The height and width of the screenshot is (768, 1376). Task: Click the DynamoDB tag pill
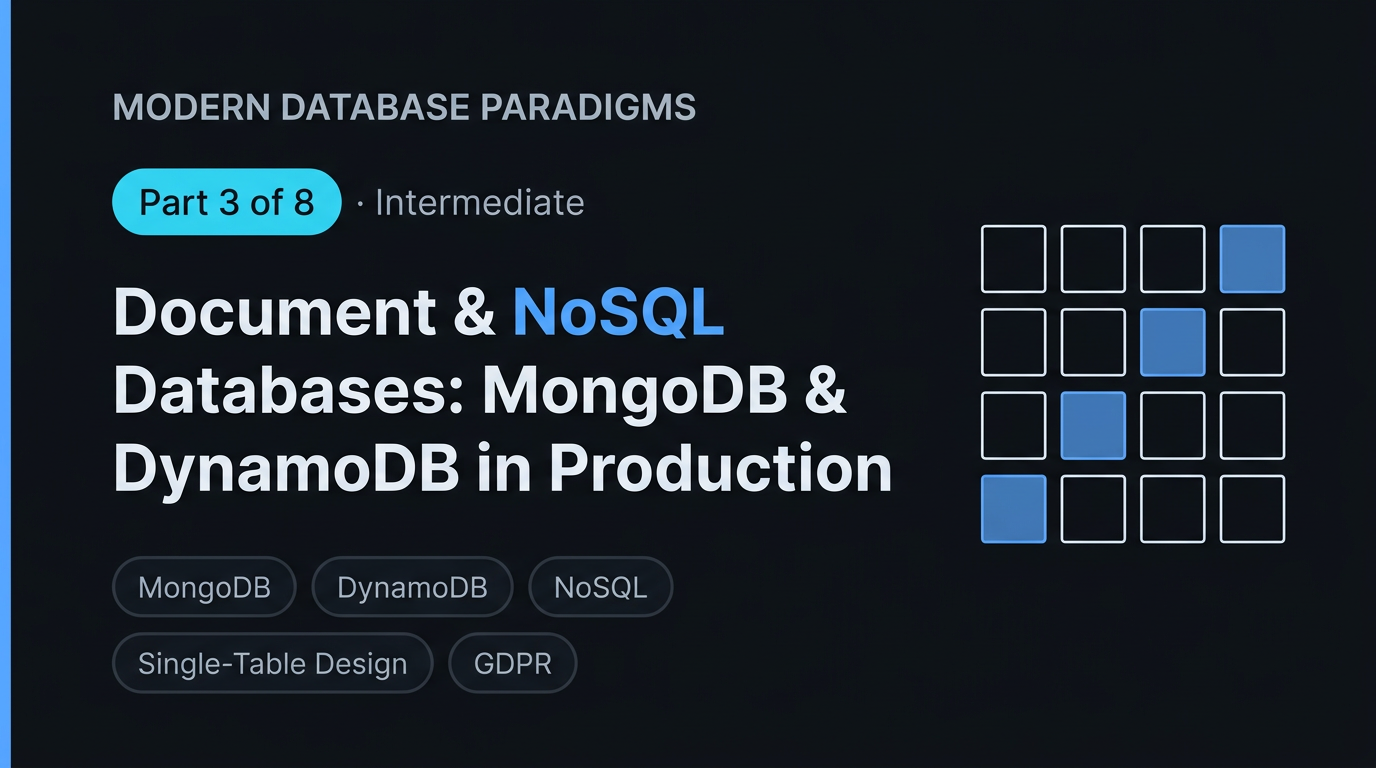tap(412, 587)
